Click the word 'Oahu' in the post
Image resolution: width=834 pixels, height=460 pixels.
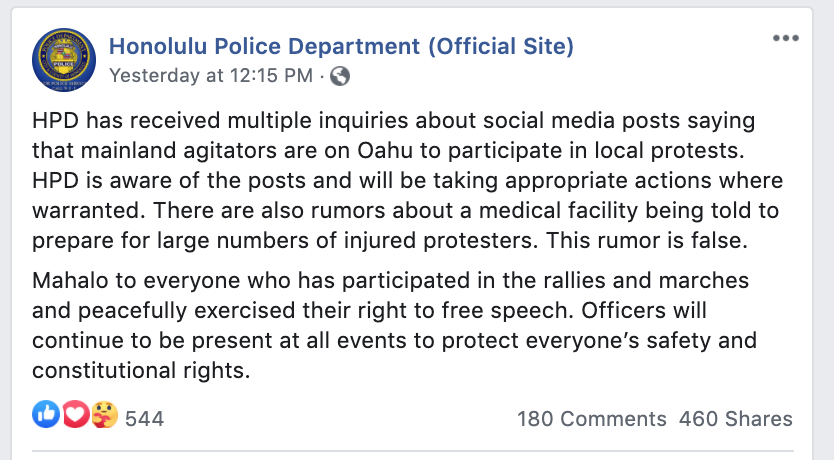(x=385, y=150)
